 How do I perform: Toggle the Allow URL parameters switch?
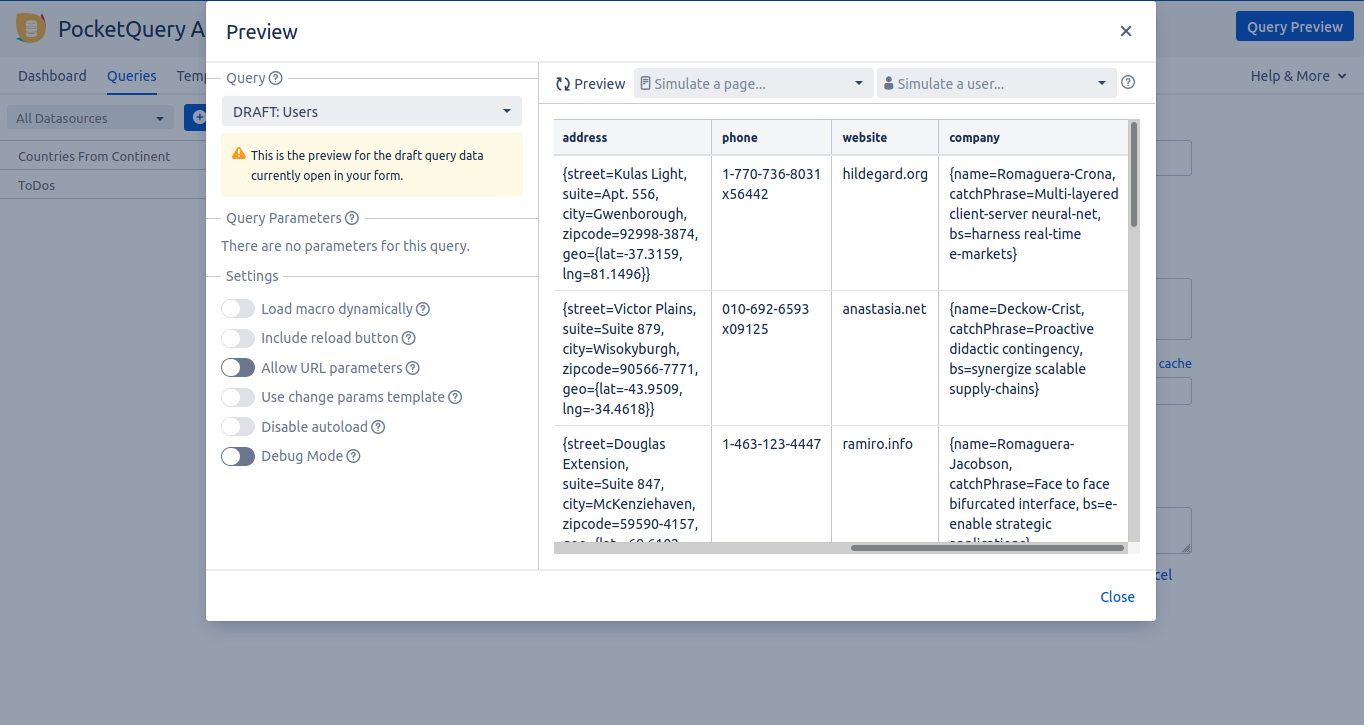click(x=238, y=368)
